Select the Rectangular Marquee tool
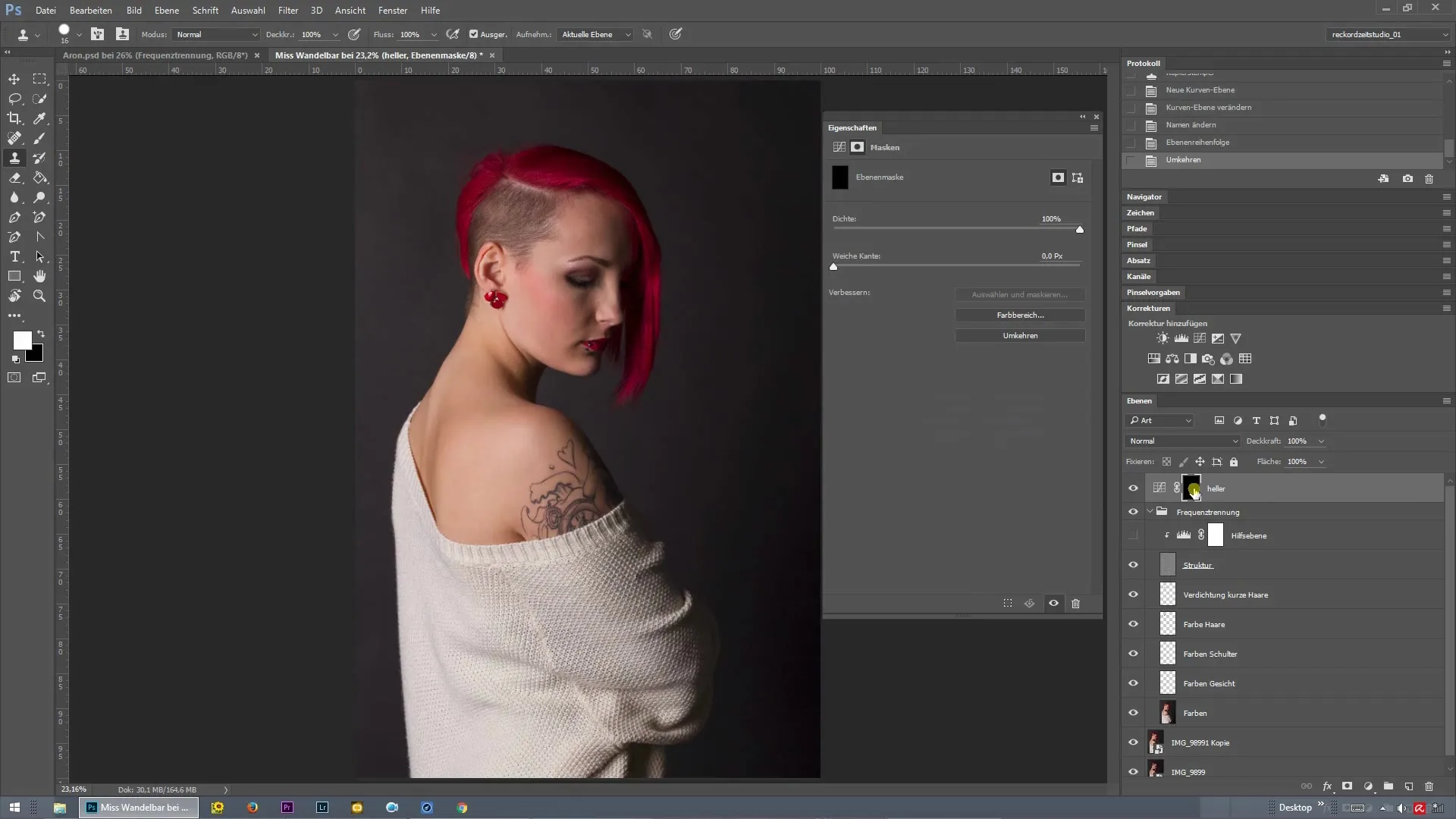Screen dimensions: 1456x819 pos(39,79)
